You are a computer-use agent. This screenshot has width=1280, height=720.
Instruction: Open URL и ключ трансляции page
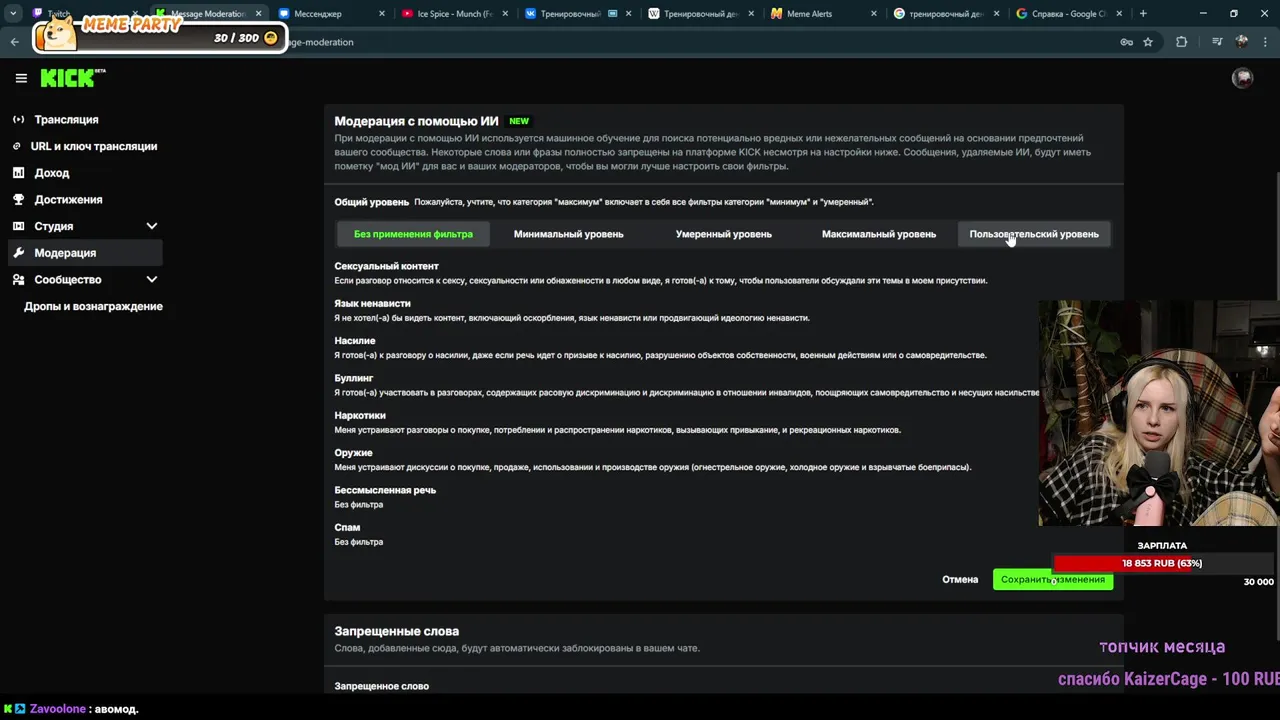pos(94,146)
